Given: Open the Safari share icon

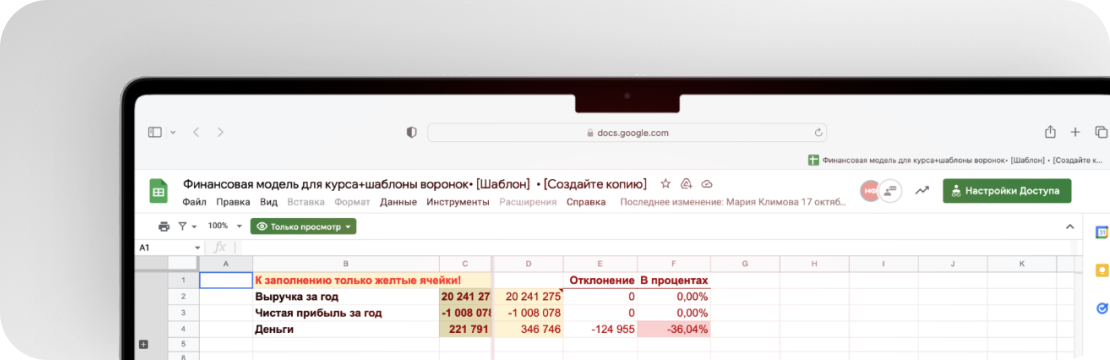Looking at the screenshot, I should 1051,132.
